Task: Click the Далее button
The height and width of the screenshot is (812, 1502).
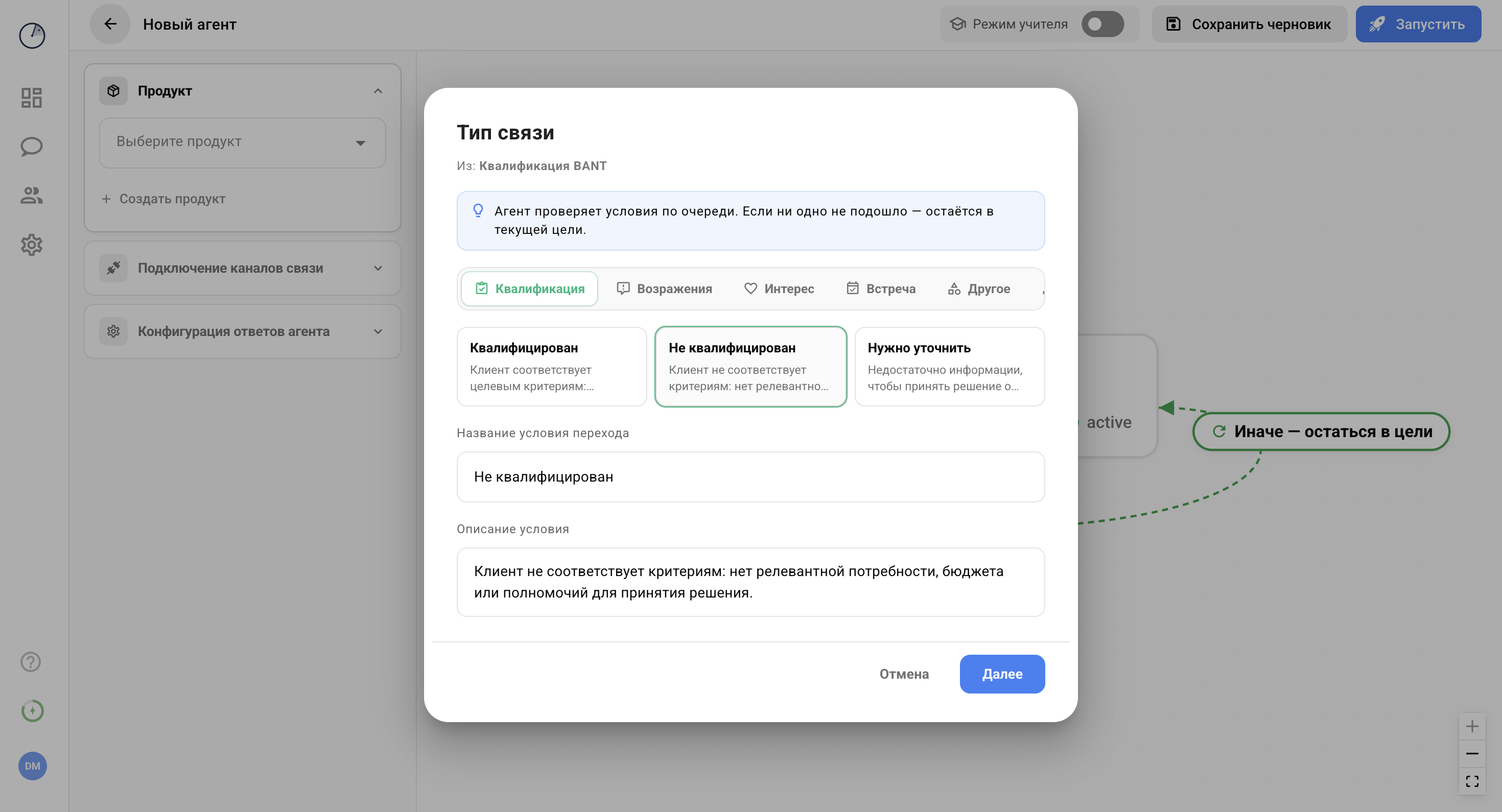Action: tap(1002, 674)
